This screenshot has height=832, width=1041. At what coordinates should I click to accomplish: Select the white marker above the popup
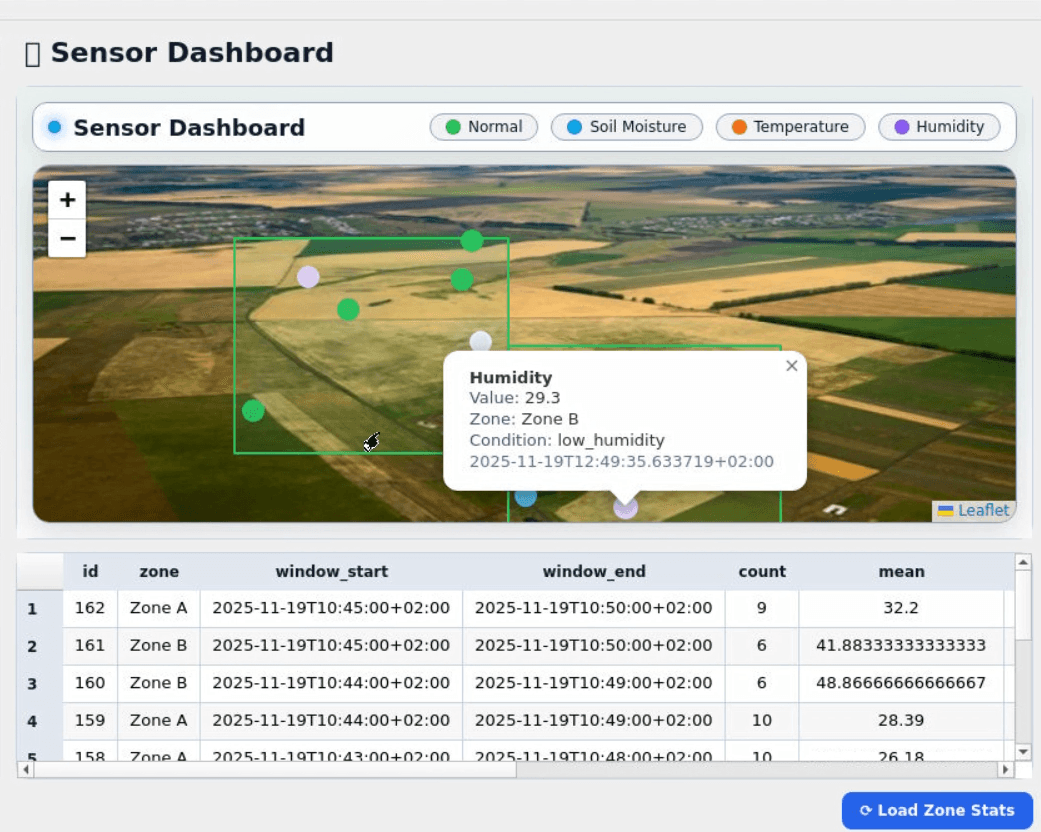tap(481, 341)
